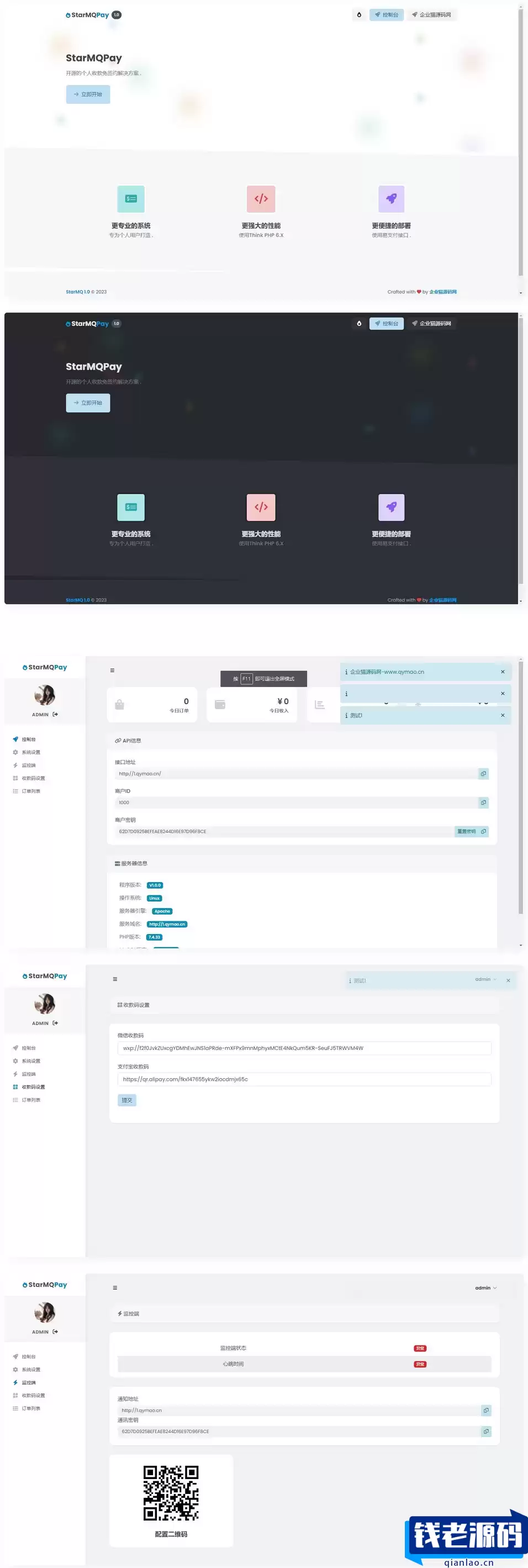Click StarMQPay logo on dark landing page
Image resolution: width=528 pixels, height=1568 pixels.
[88, 323]
